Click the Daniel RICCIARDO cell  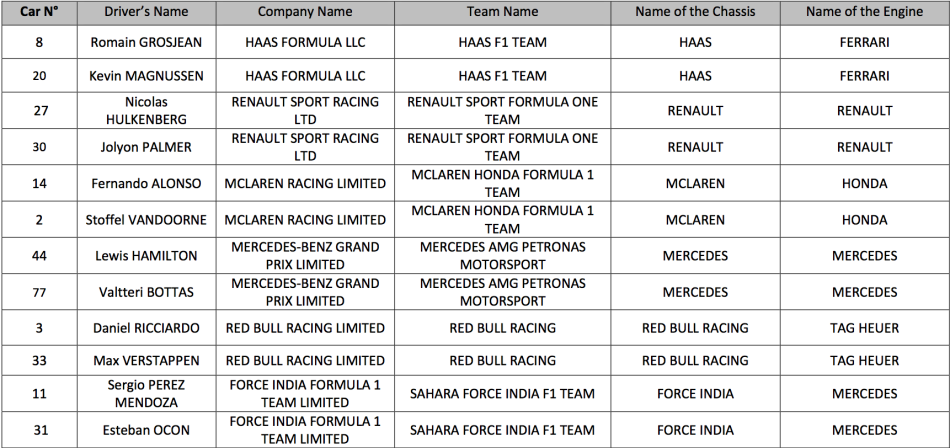146,328
